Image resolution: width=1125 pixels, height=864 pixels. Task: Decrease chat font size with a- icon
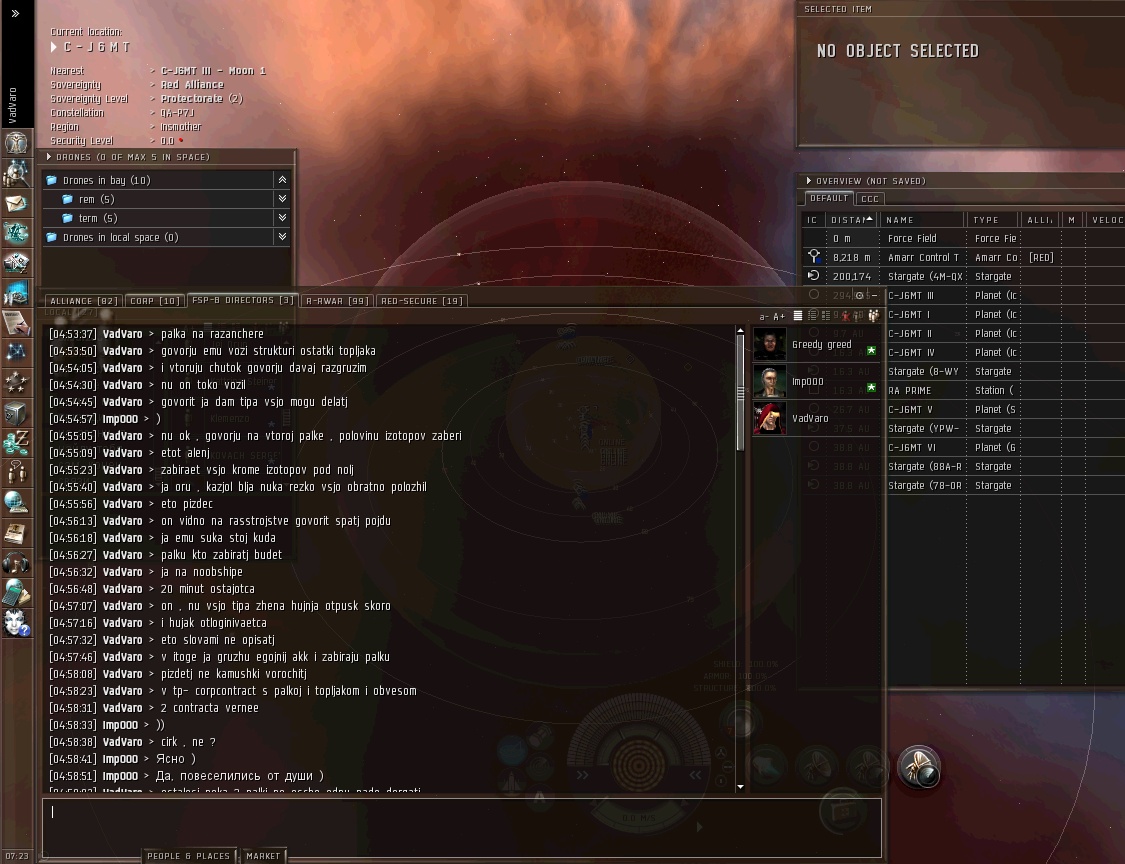pos(763,316)
